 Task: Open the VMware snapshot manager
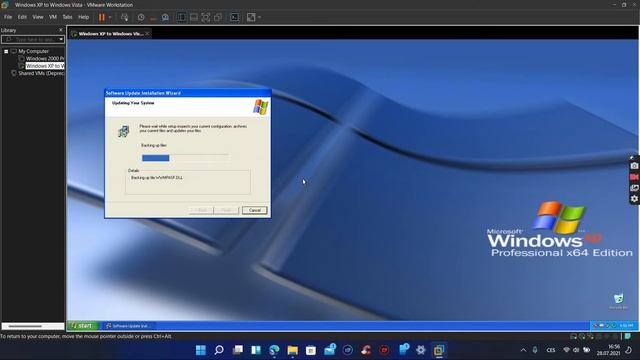tap(165, 17)
